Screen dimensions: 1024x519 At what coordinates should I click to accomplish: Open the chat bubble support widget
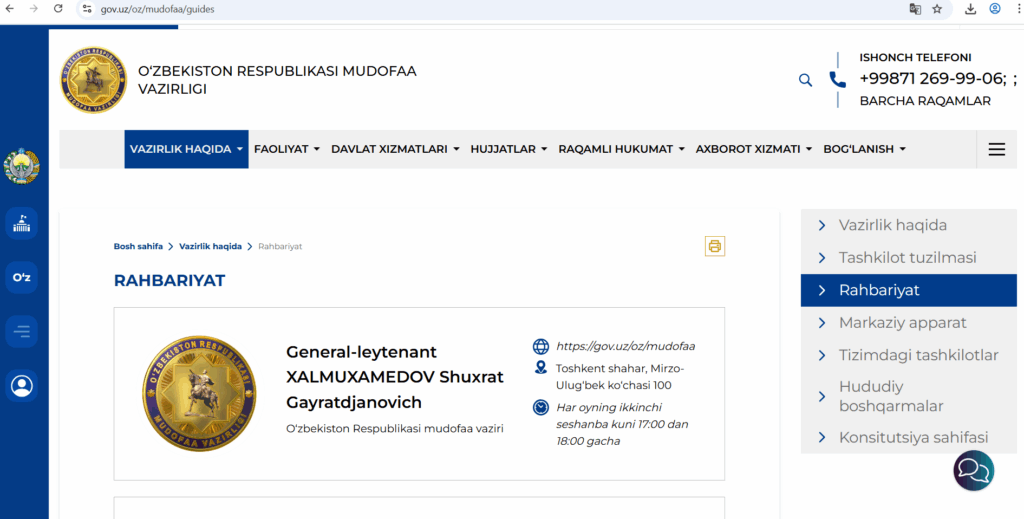click(x=973, y=470)
